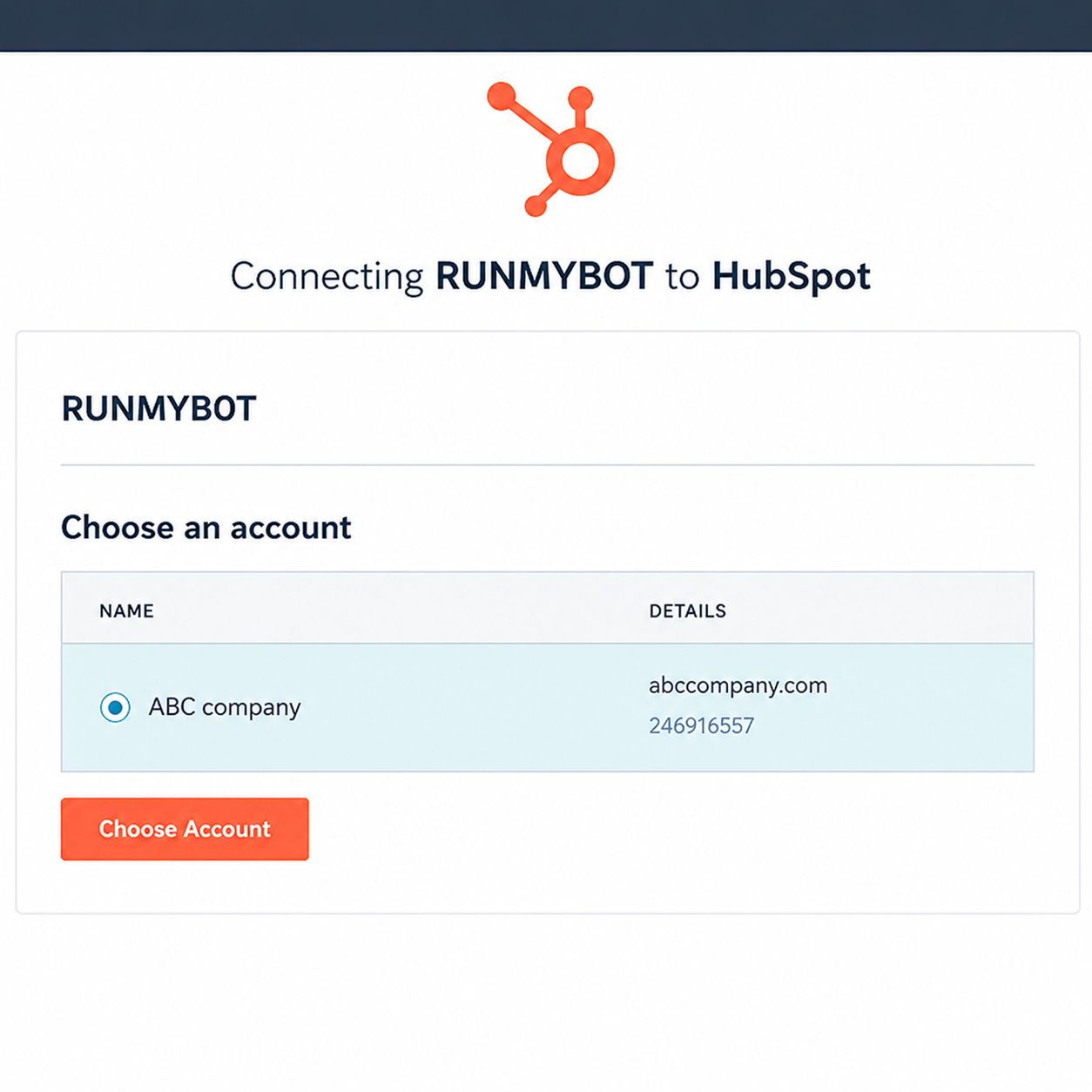Click the Choose Account button
Image resolution: width=1092 pixels, height=1092 pixels.
[185, 829]
